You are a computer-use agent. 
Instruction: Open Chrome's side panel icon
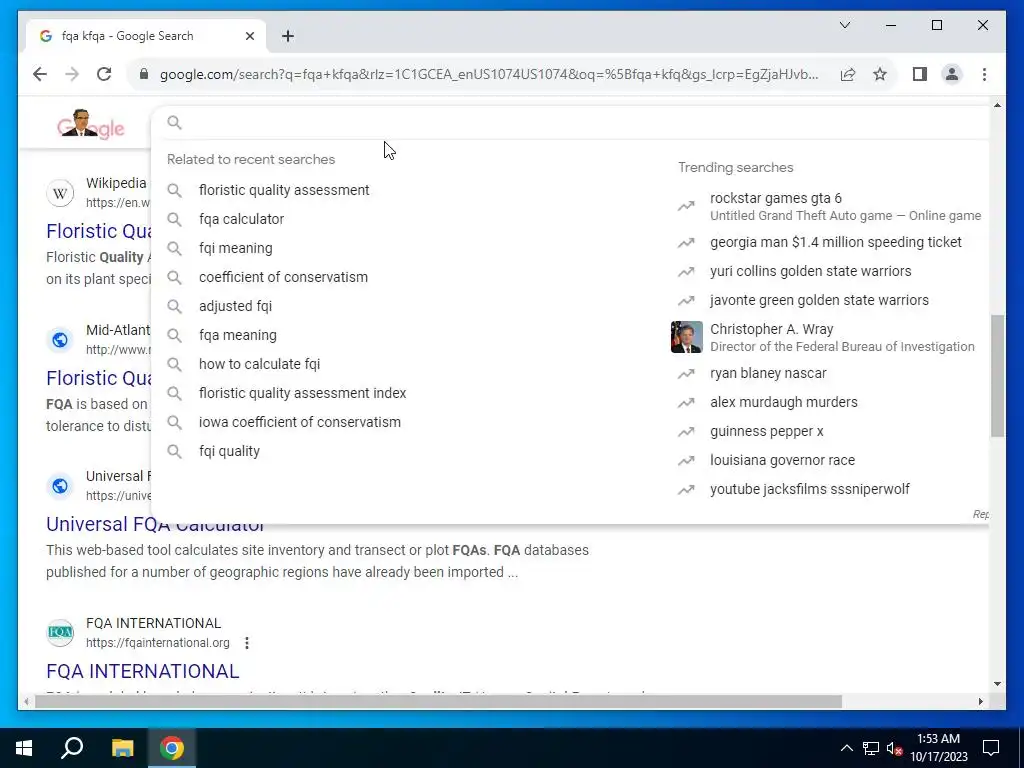tap(920, 74)
